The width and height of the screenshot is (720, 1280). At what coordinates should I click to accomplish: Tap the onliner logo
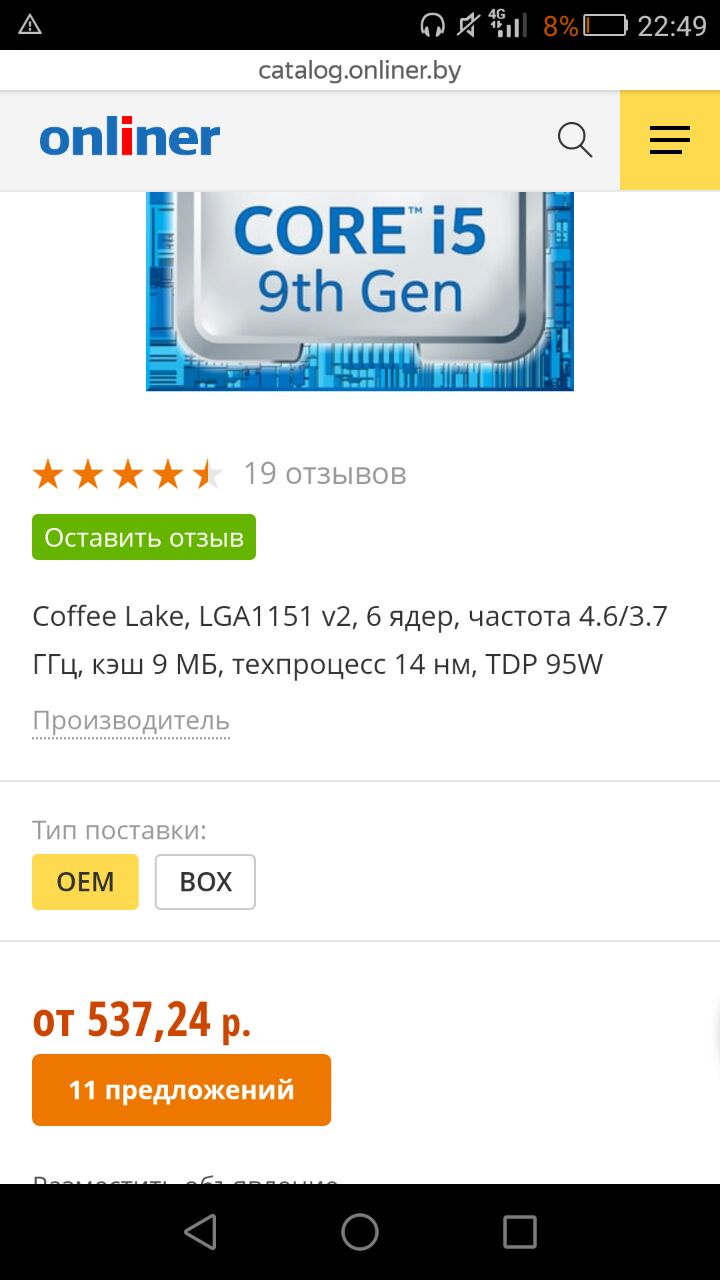pyautogui.click(x=129, y=138)
